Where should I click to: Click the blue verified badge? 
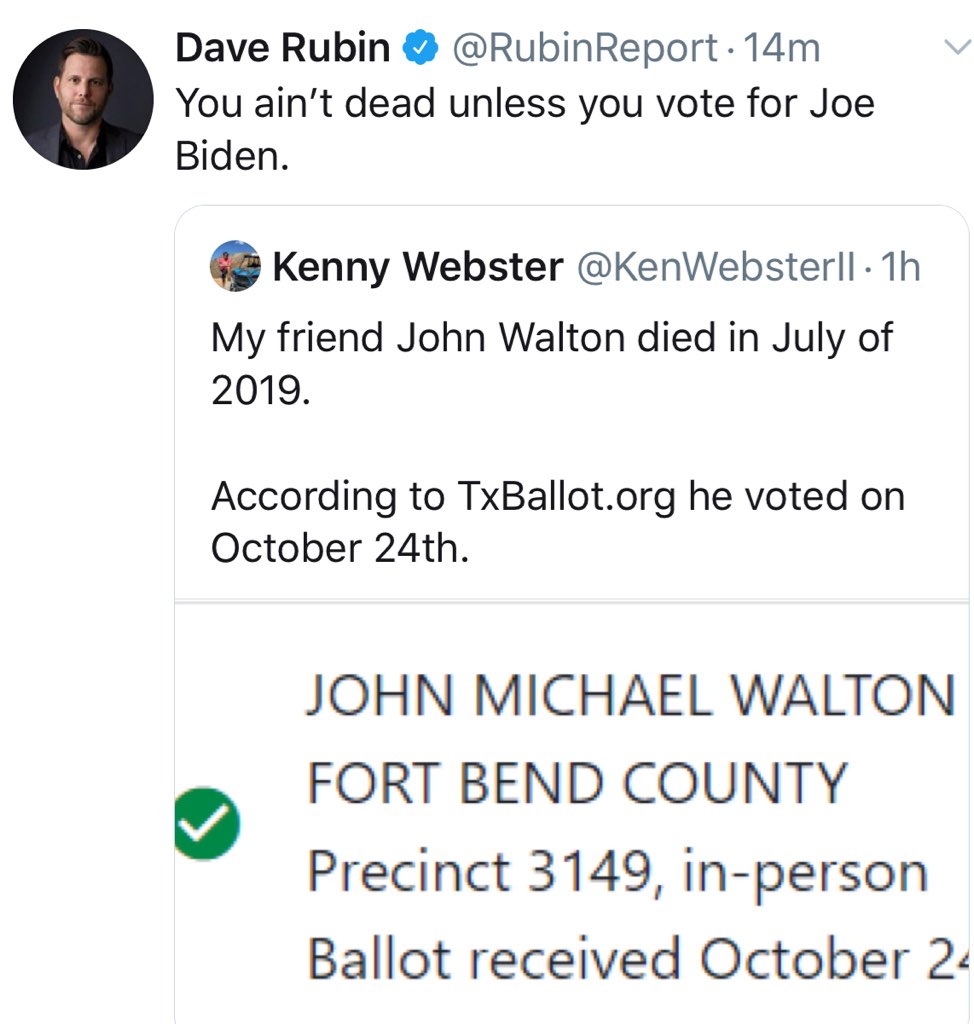(420, 47)
